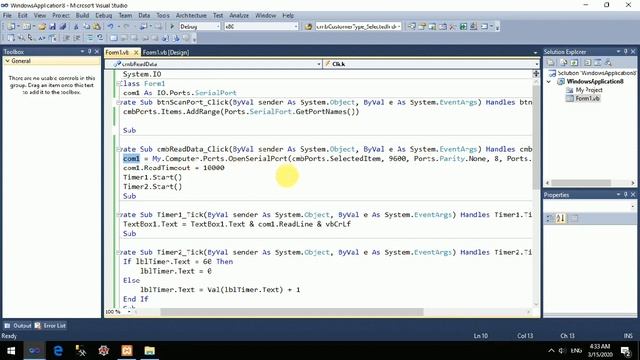The image size is (640, 360).
Task: Click the Toggle Bookmark icon
Action: [113, 38]
